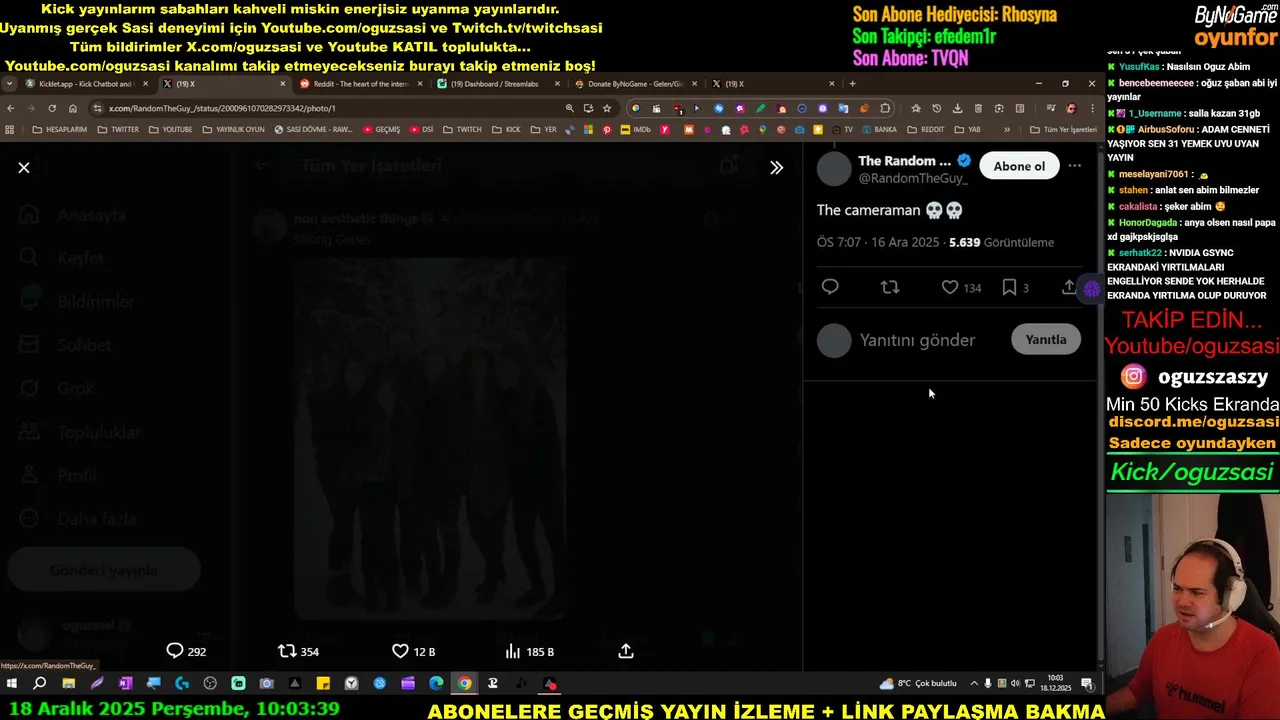1280x720 pixels.
Task: Open the YAYINLIK OYUN bookmarks folder
Action: [233, 129]
